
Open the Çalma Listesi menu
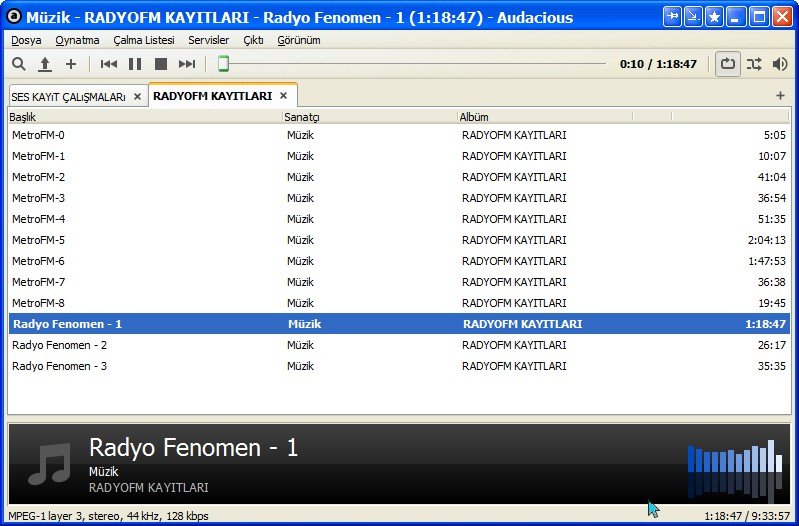click(x=144, y=40)
